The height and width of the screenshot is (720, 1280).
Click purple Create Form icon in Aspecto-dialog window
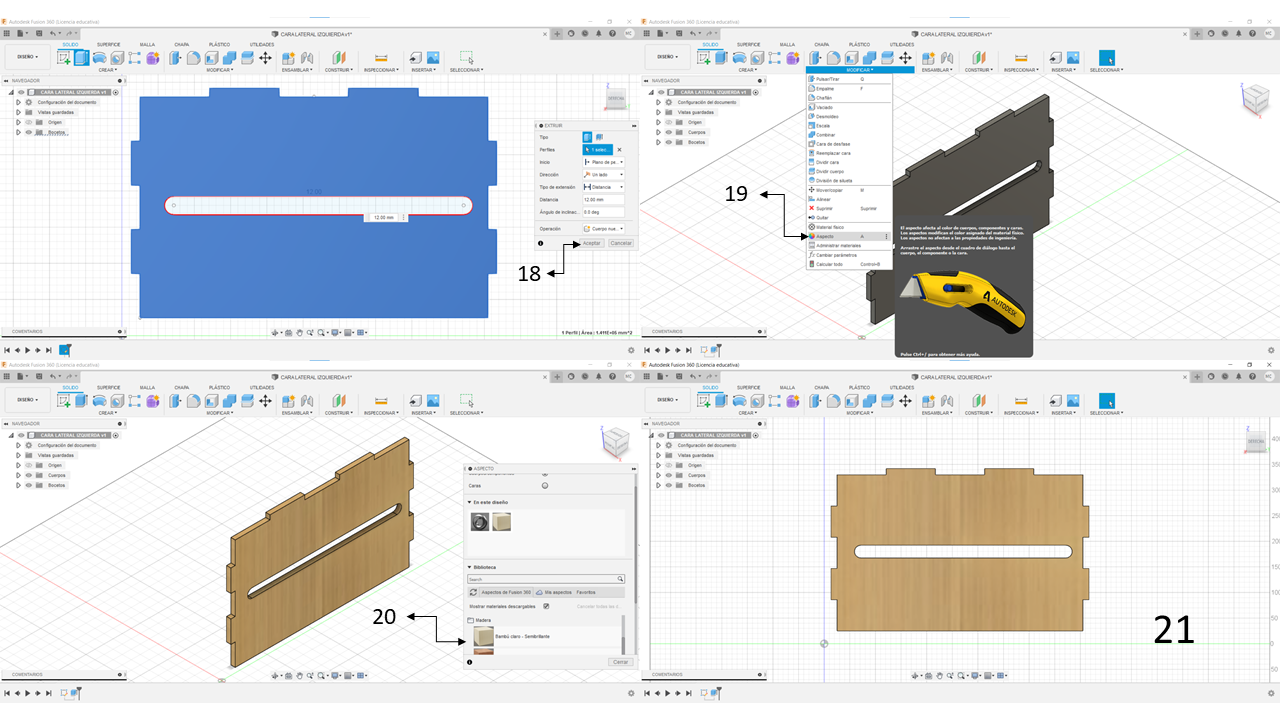pos(153,401)
